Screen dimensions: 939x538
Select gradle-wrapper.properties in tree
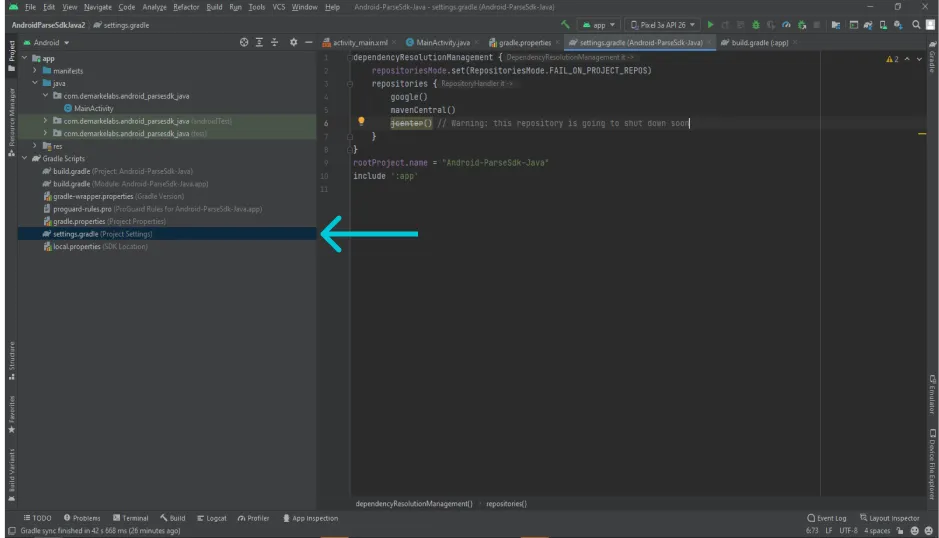pos(113,197)
